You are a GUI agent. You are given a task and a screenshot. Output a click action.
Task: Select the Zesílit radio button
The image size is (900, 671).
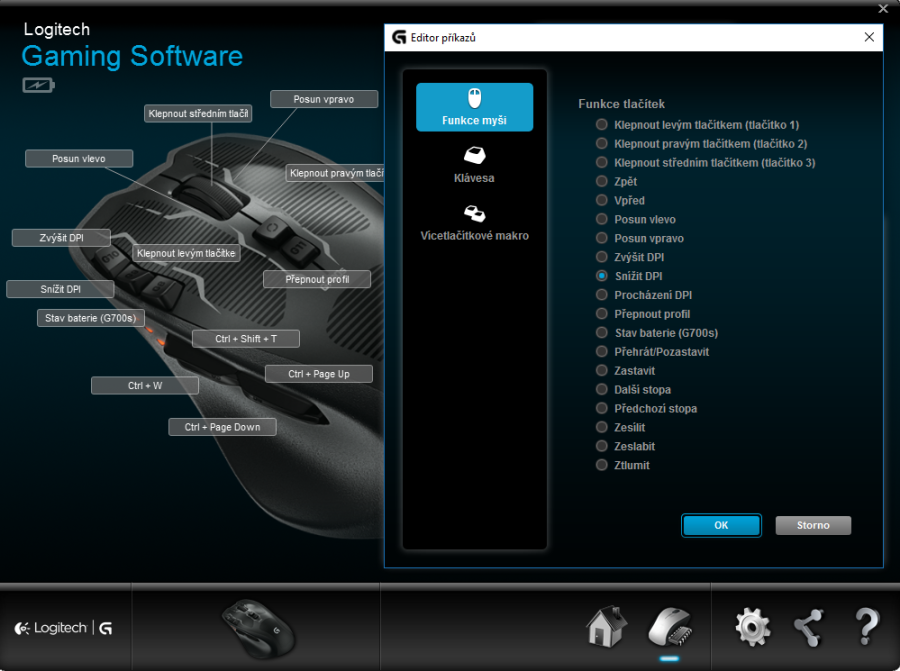point(602,428)
